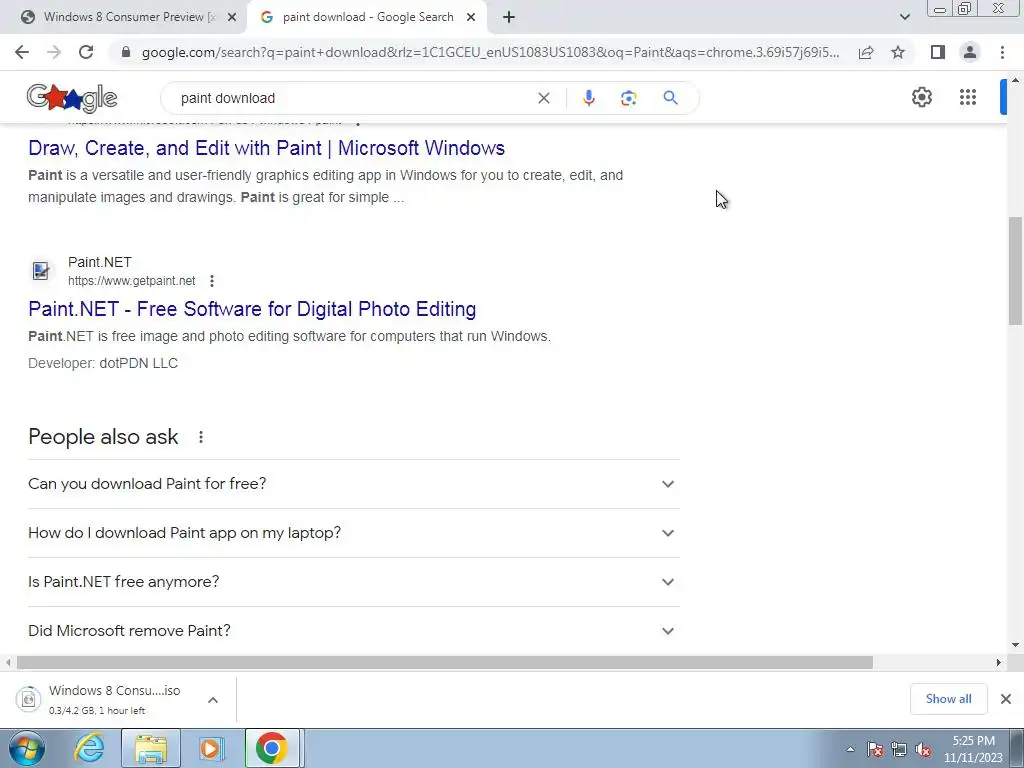This screenshot has height=768, width=1024.
Task: Close the paint download search tab
Action: 471,18
